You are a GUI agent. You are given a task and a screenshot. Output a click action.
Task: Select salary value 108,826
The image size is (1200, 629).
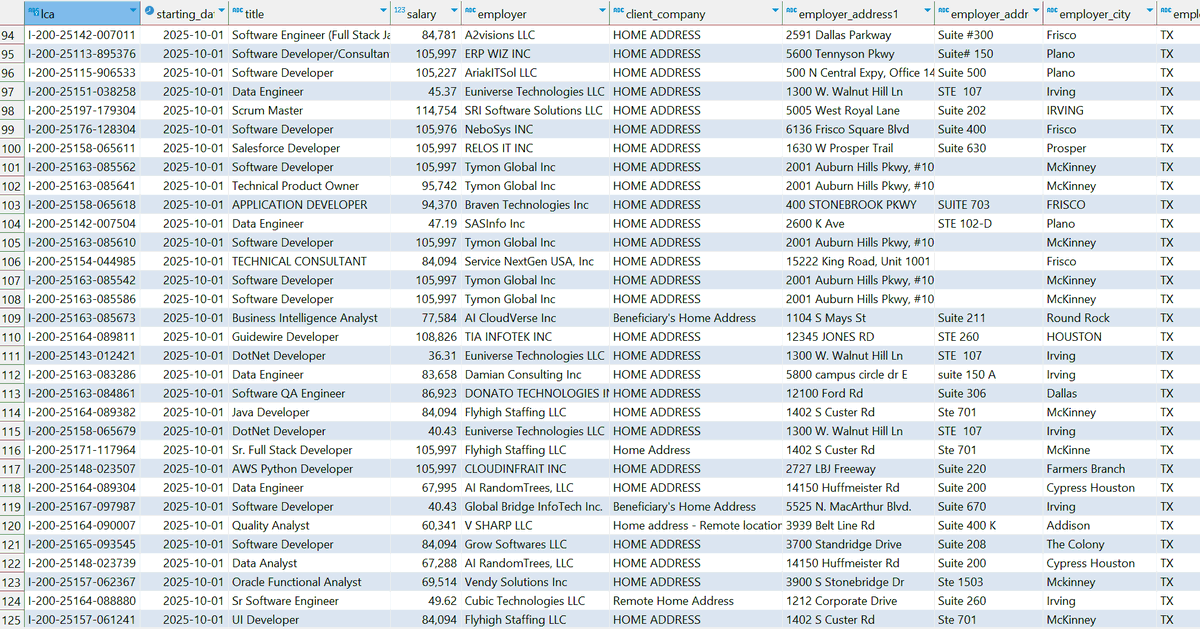pyautogui.click(x=426, y=337)
